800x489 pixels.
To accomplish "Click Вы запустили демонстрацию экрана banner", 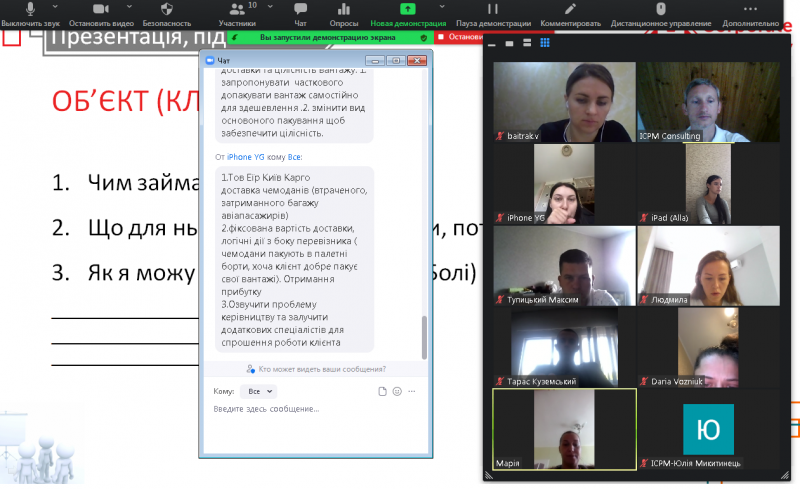I will coord(328,37).
